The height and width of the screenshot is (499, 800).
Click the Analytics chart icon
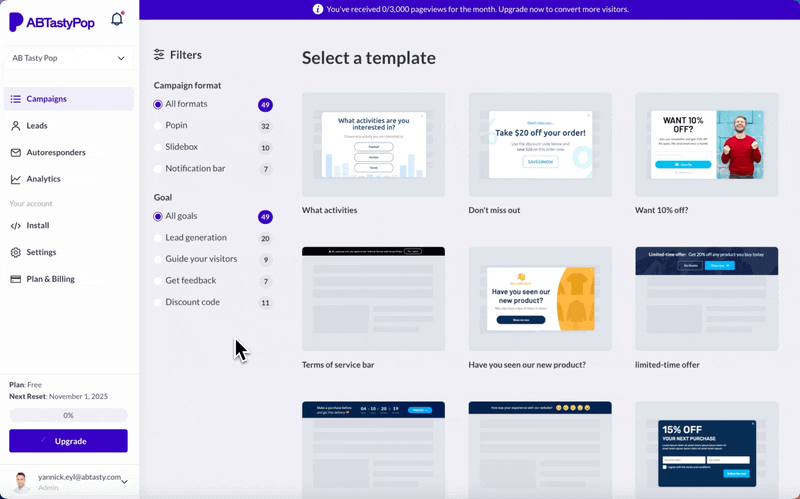point(16,179)
